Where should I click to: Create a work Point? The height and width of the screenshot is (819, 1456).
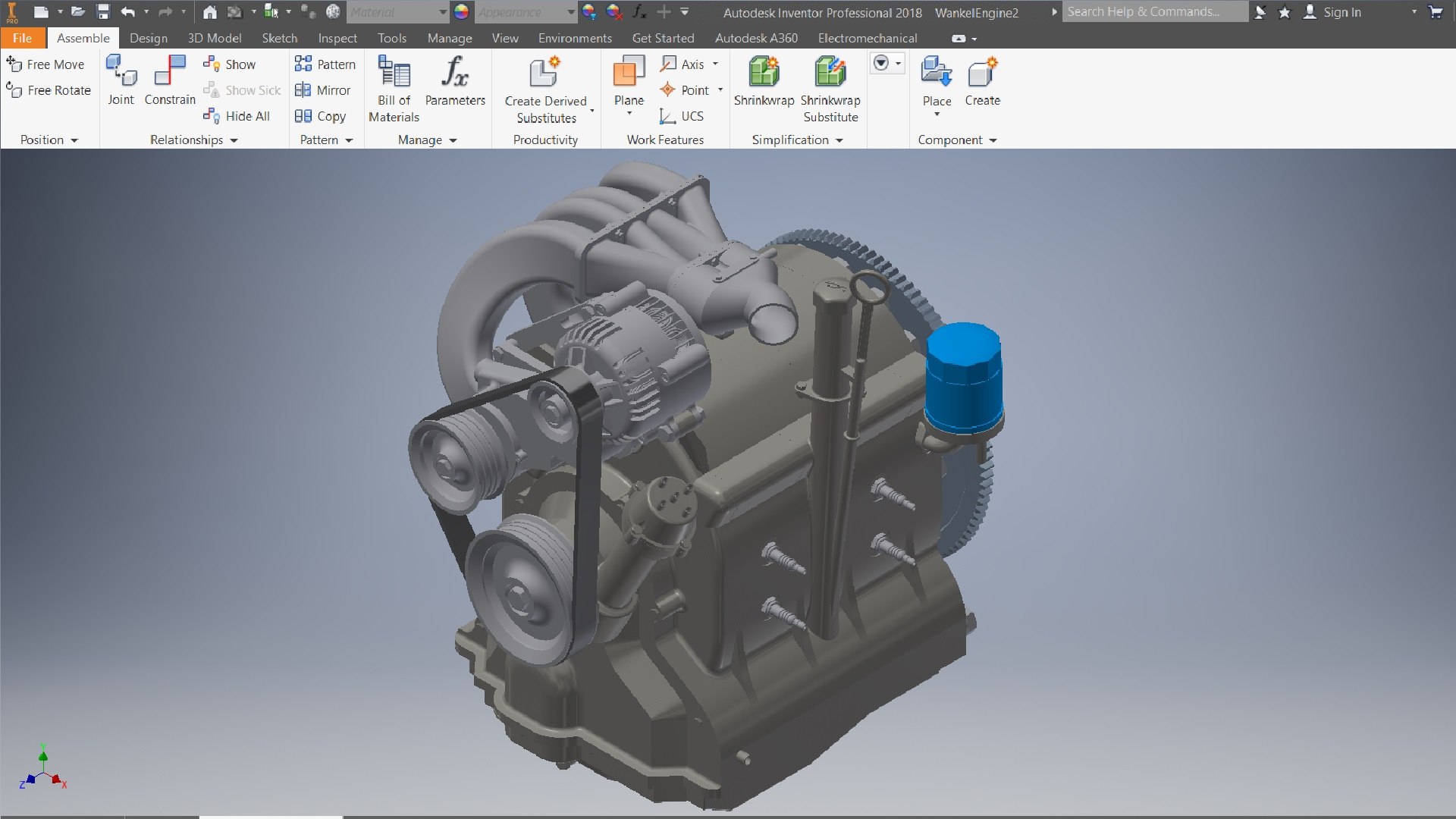(685, 90)
